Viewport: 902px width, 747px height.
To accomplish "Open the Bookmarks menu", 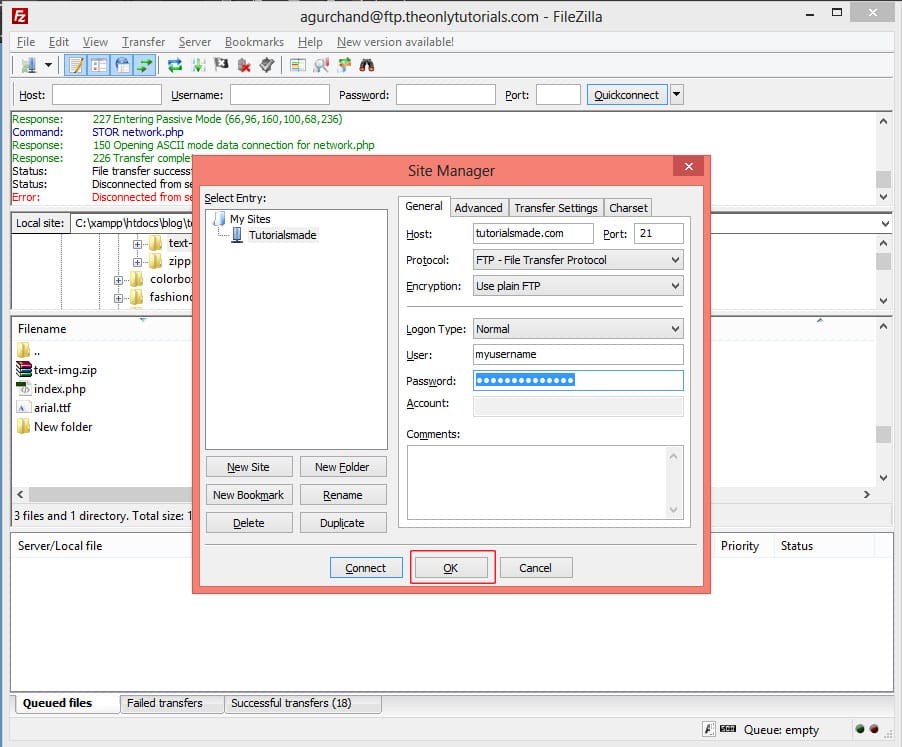I will (x=254, y=41).
